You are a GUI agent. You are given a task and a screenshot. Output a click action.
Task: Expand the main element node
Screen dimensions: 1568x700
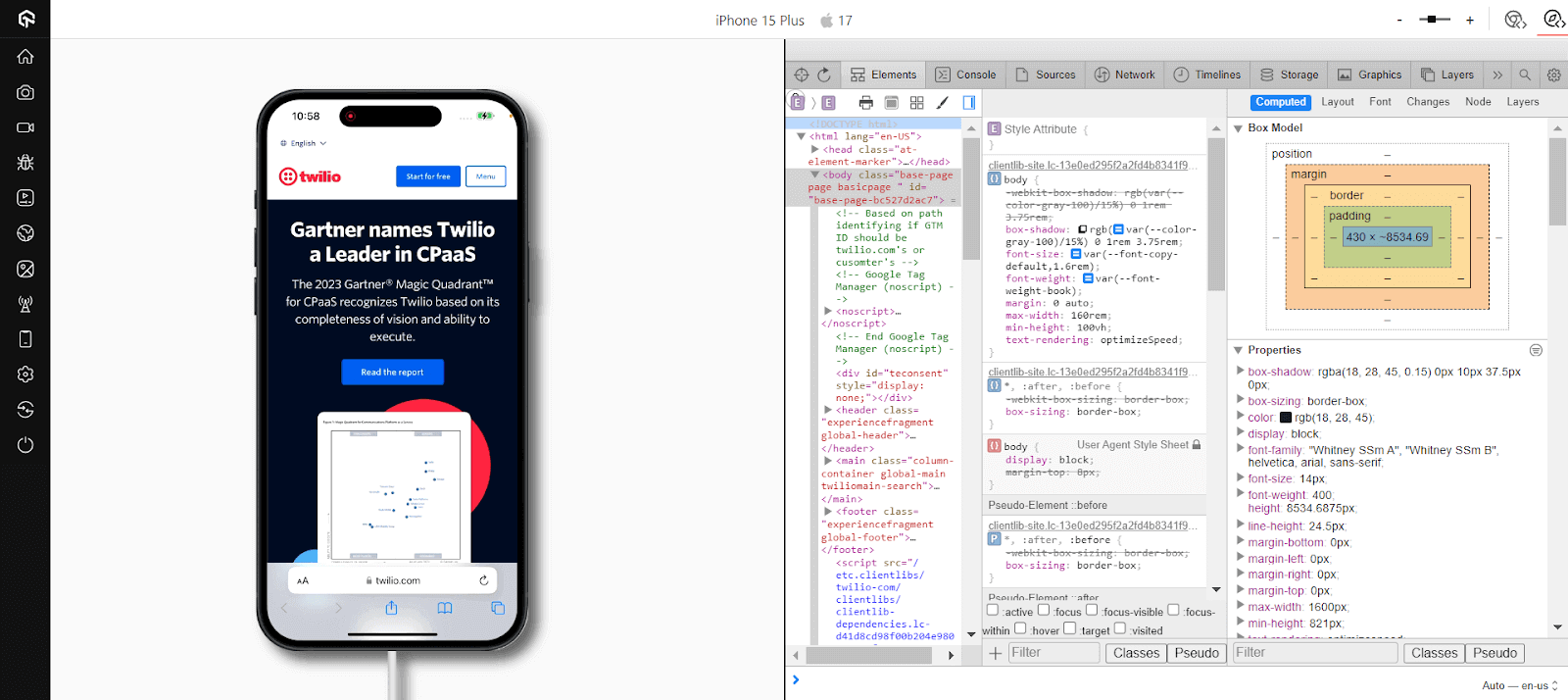tap(828, 461)
